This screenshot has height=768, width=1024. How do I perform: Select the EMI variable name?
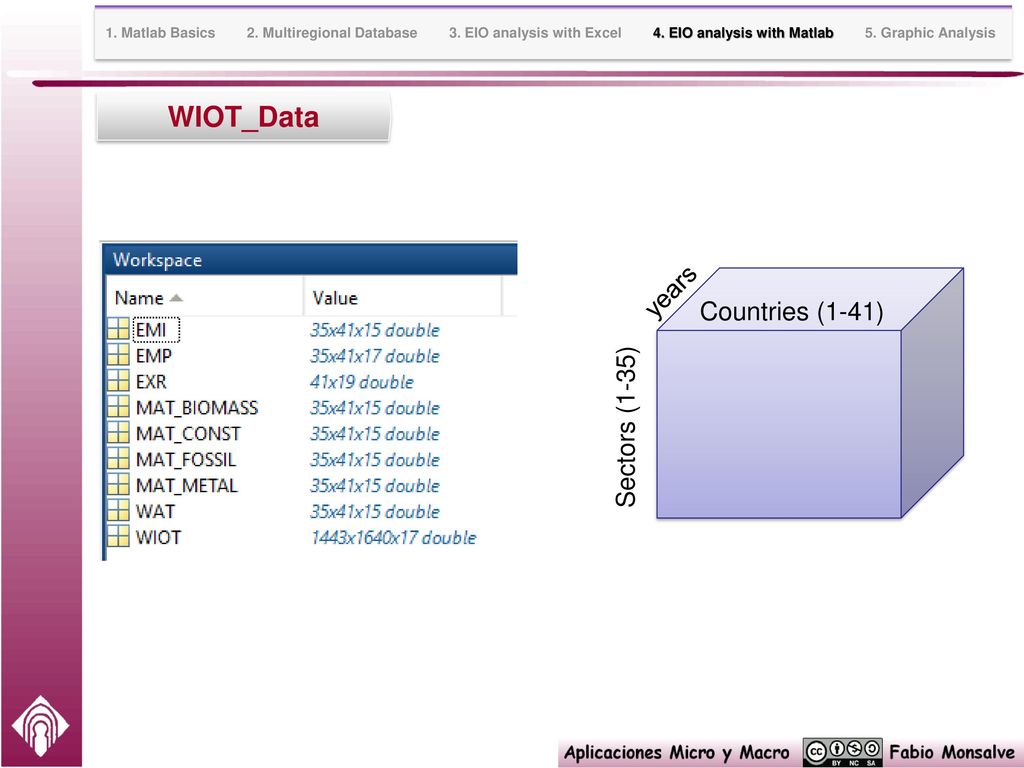click(x=152, y=330)
